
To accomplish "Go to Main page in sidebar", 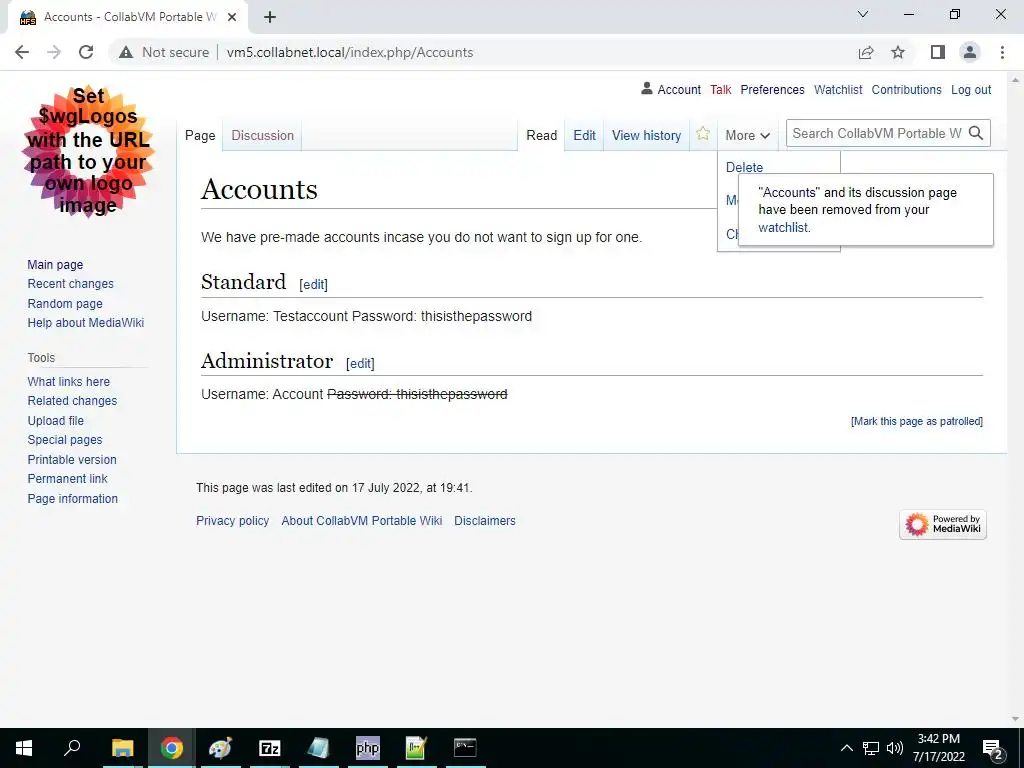I will tap(56, 264).
